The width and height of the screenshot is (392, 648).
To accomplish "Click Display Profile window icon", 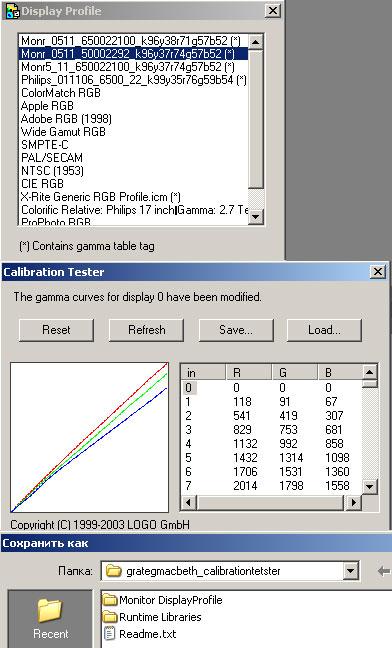I will 12,11.
